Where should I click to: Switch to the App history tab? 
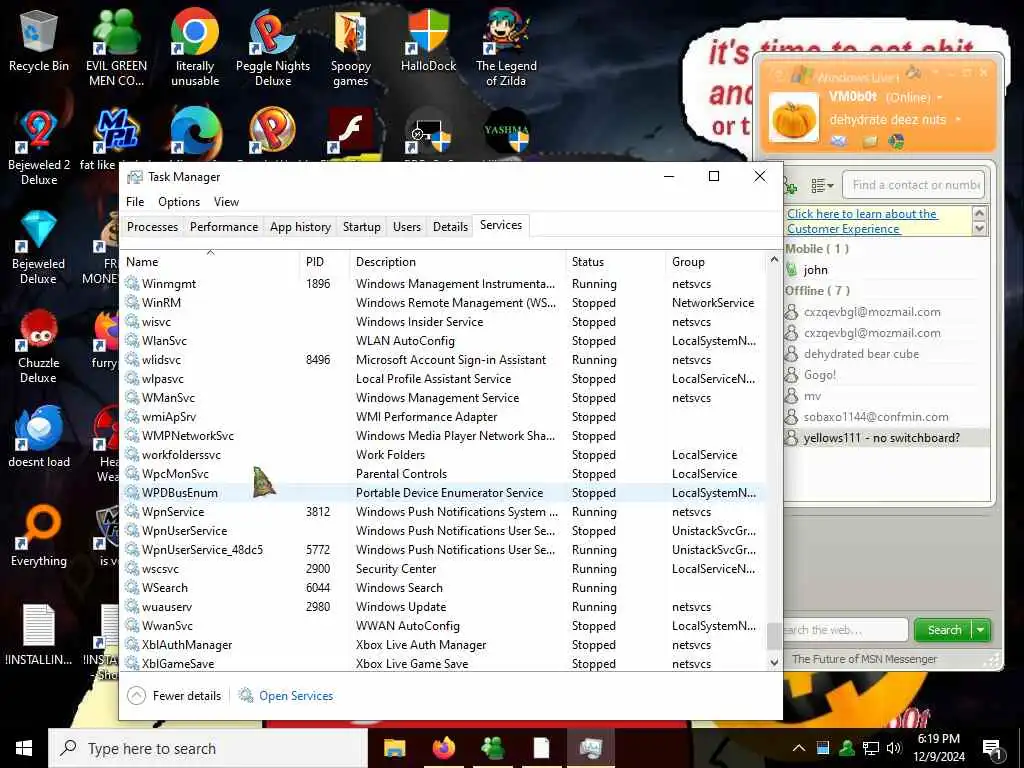point(300,227)
